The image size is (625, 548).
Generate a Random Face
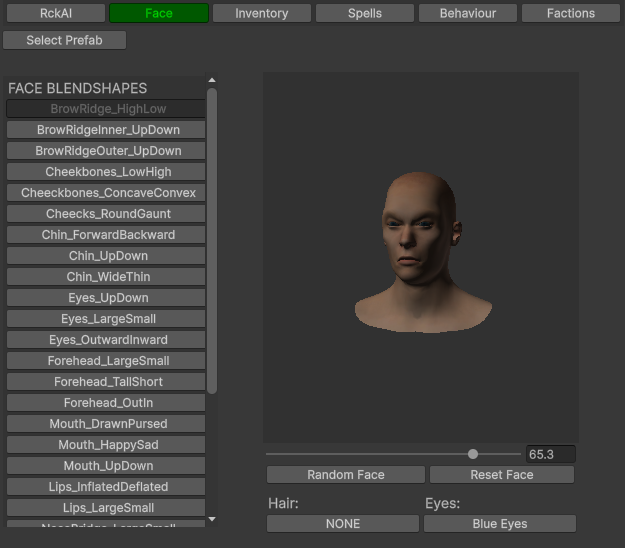(x=346, y=475)
